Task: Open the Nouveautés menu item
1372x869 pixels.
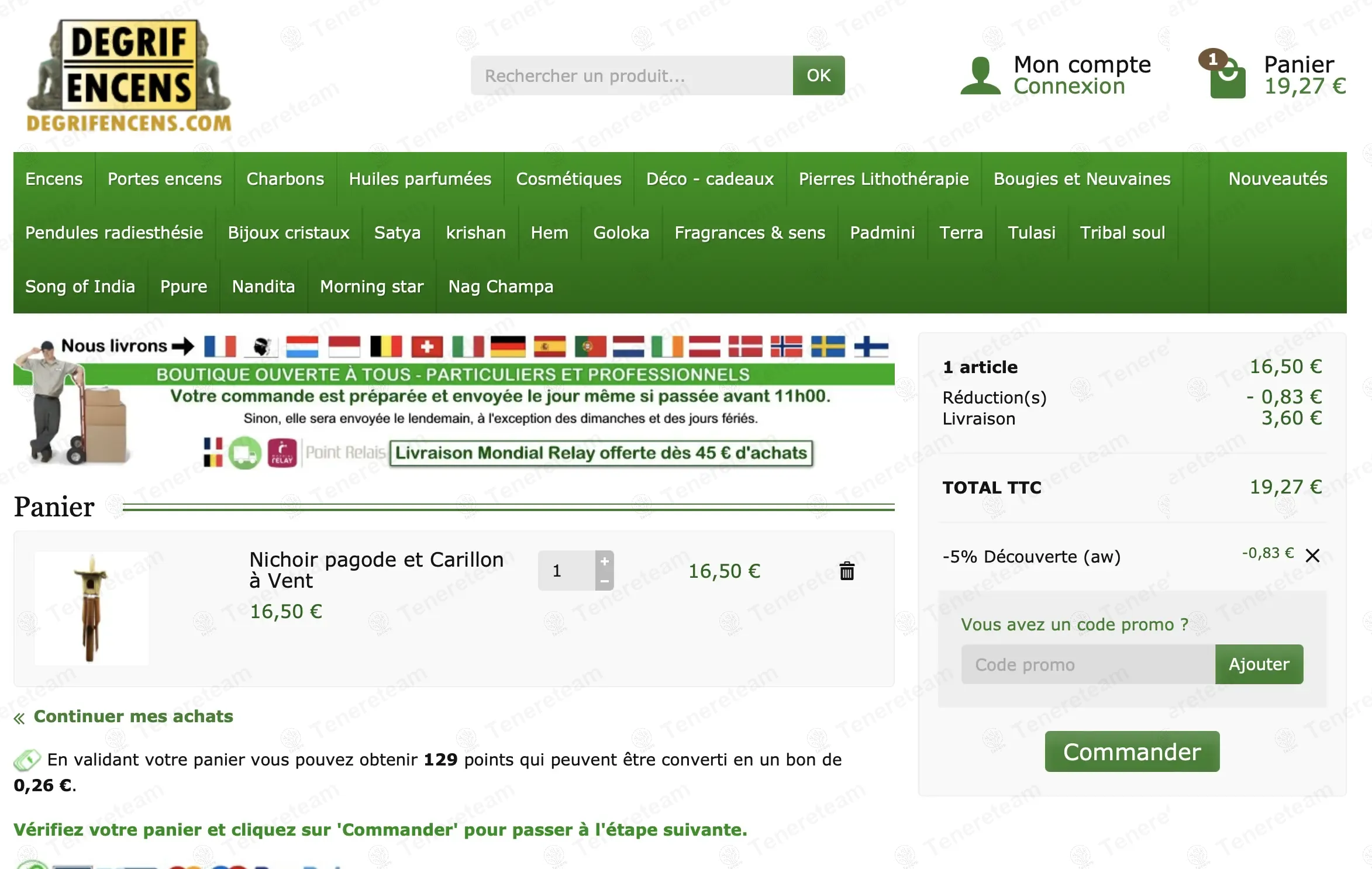Action: coord(1278,179)
